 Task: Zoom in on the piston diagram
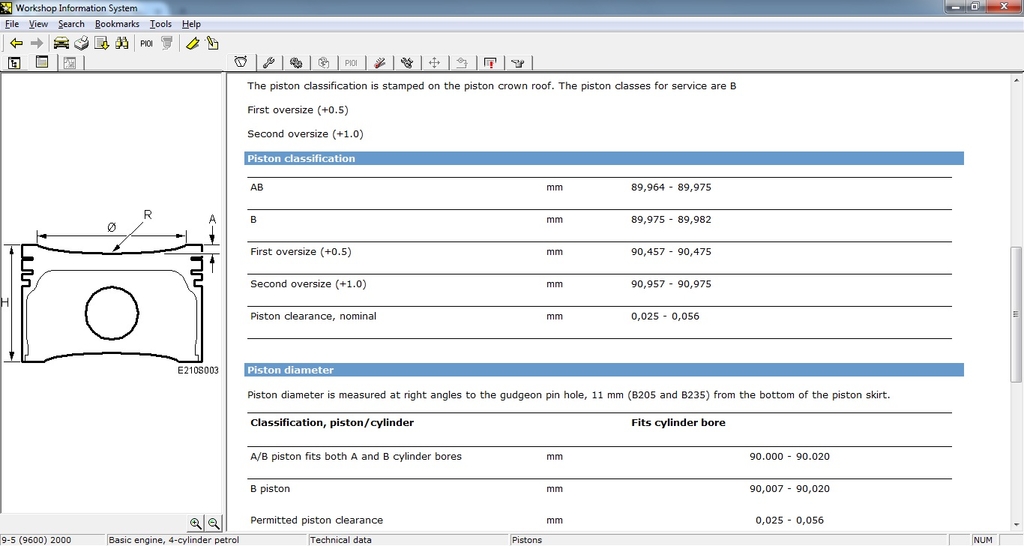pyautogui.click(x=196, y=523)
